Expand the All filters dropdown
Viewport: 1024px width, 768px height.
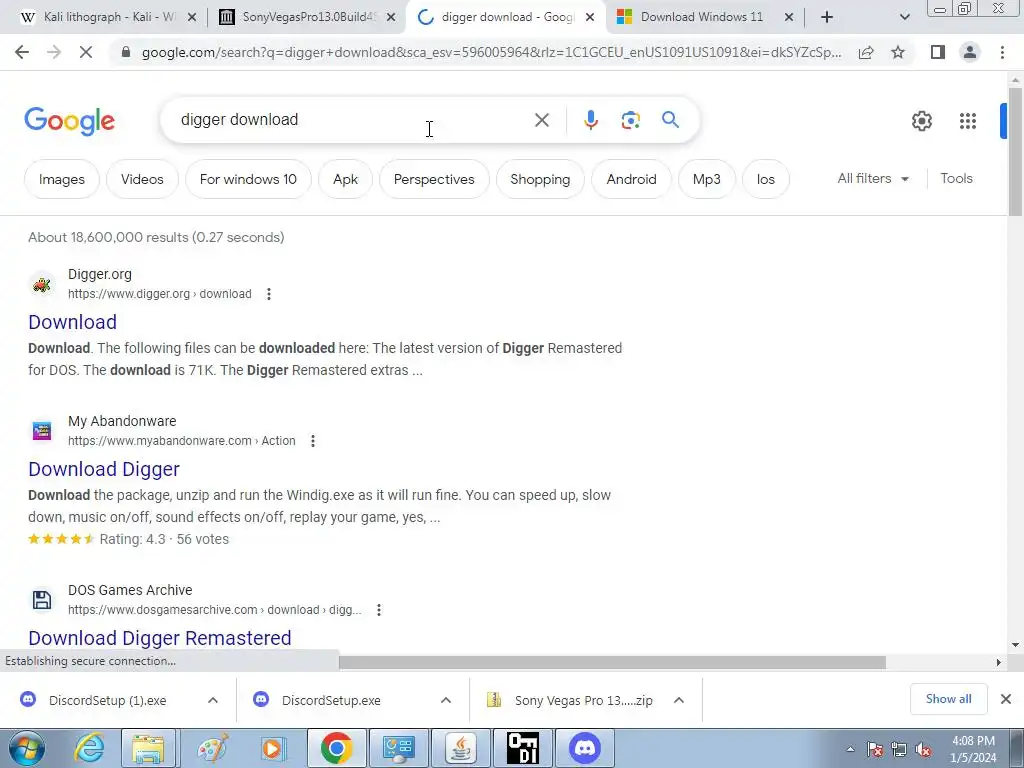coord(873,178)
